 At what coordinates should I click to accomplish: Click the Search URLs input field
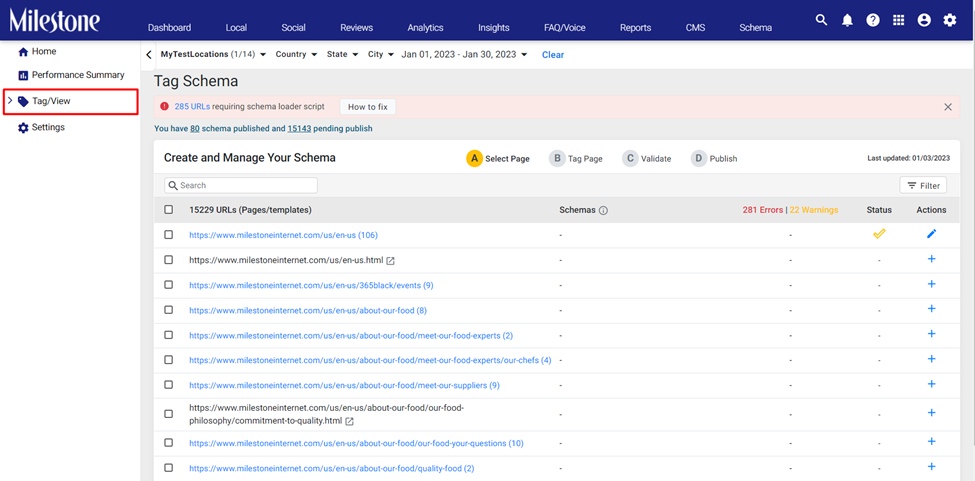coord(241,185)
